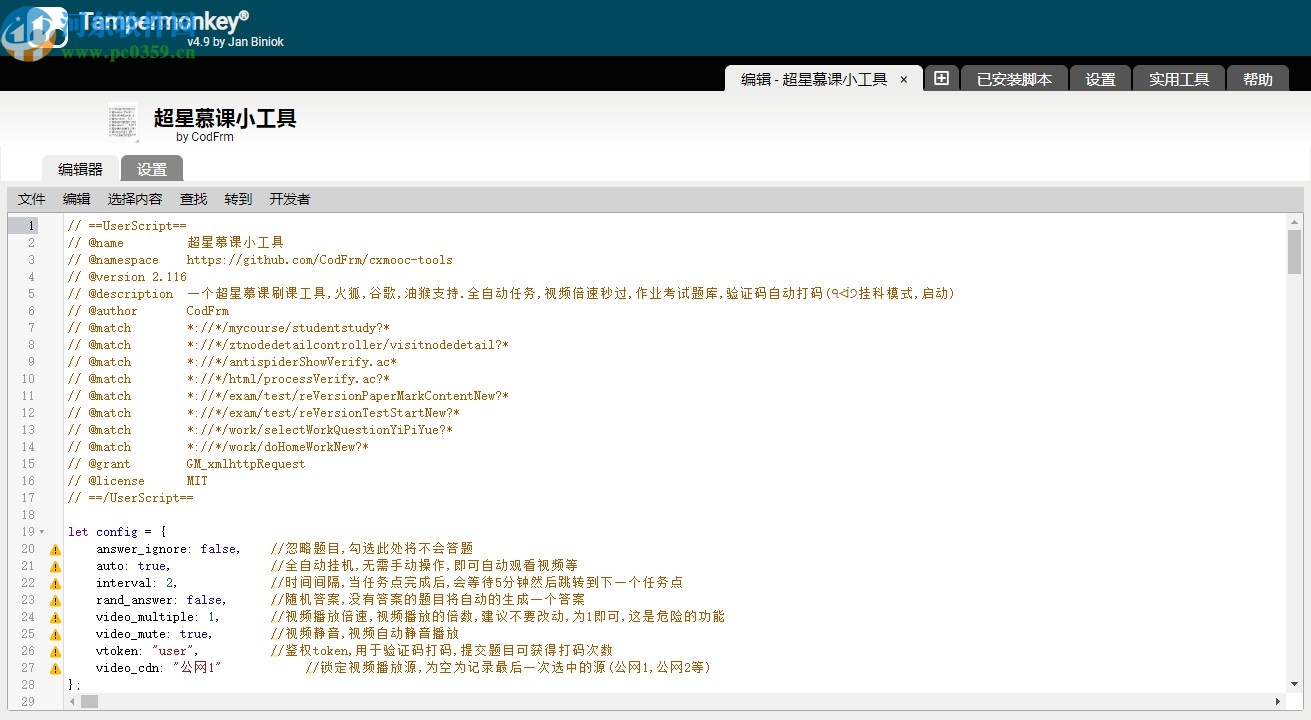Open the 文件 menu
This screenshot has height=720, width=1311.
pos(32,199)
